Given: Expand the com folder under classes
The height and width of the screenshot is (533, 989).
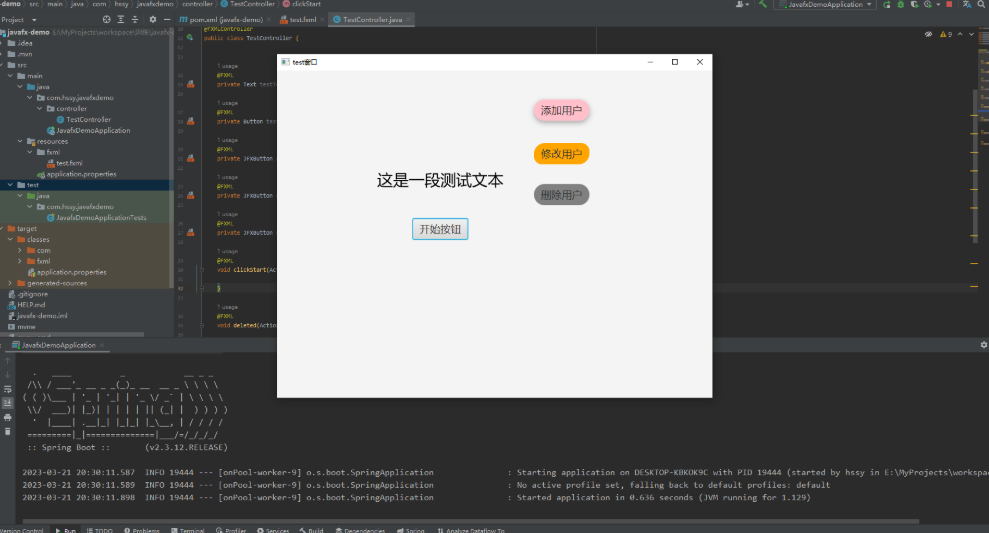Looking at the screenshot, I should [x=20, y=250].
